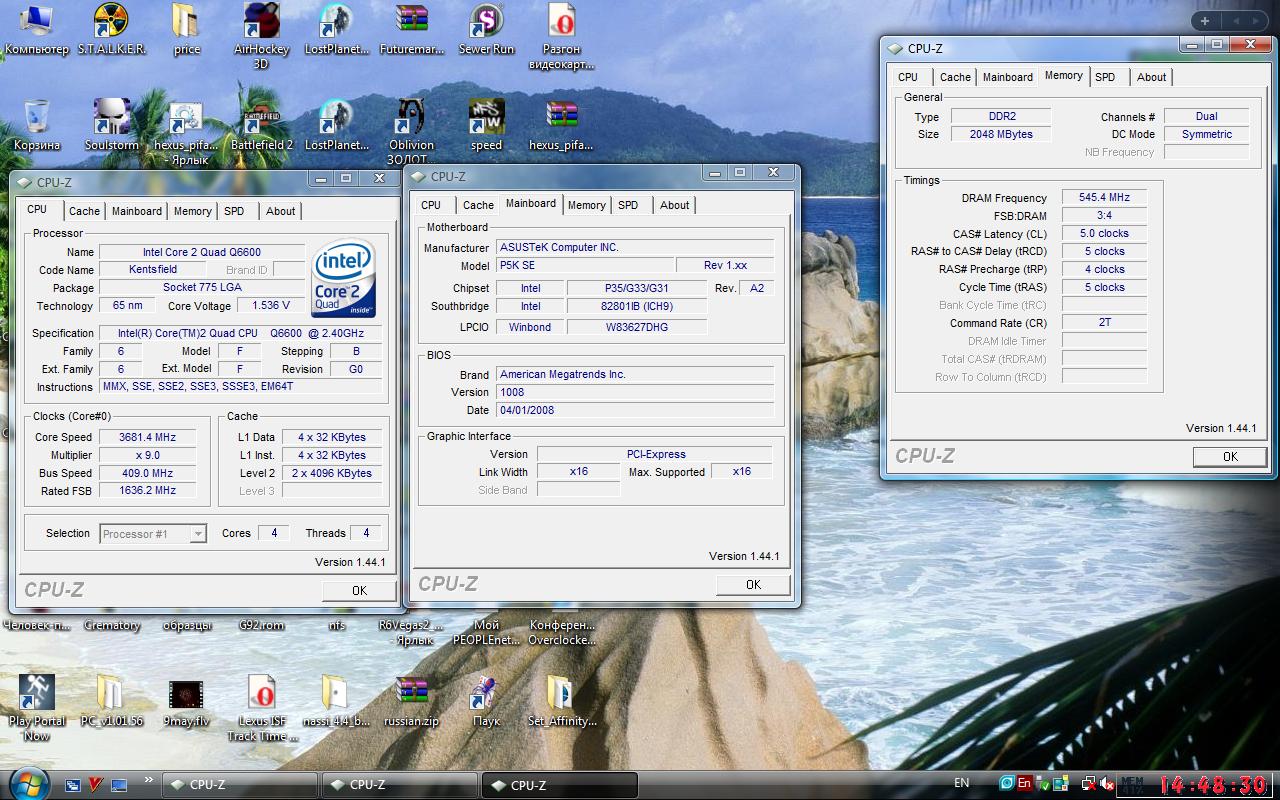Screen dimensions: 1280x800
Task: Click the muted volume tray icon
Action: pos(1107,784)
